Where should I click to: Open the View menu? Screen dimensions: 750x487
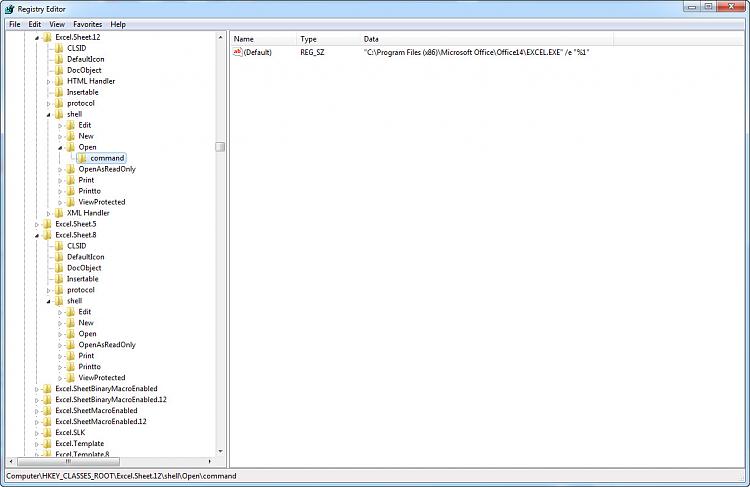[x=57, y=24]
